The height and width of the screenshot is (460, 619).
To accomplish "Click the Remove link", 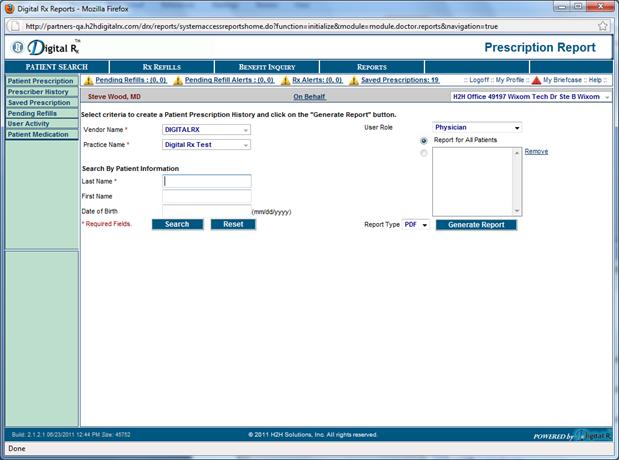I will point(536,152).
